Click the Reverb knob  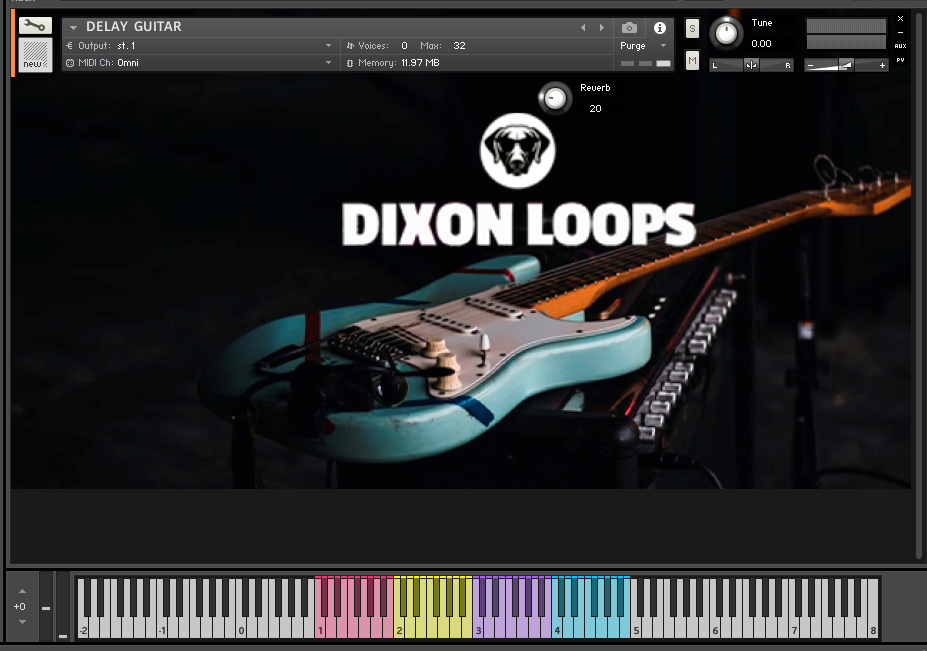pos(553,98)
